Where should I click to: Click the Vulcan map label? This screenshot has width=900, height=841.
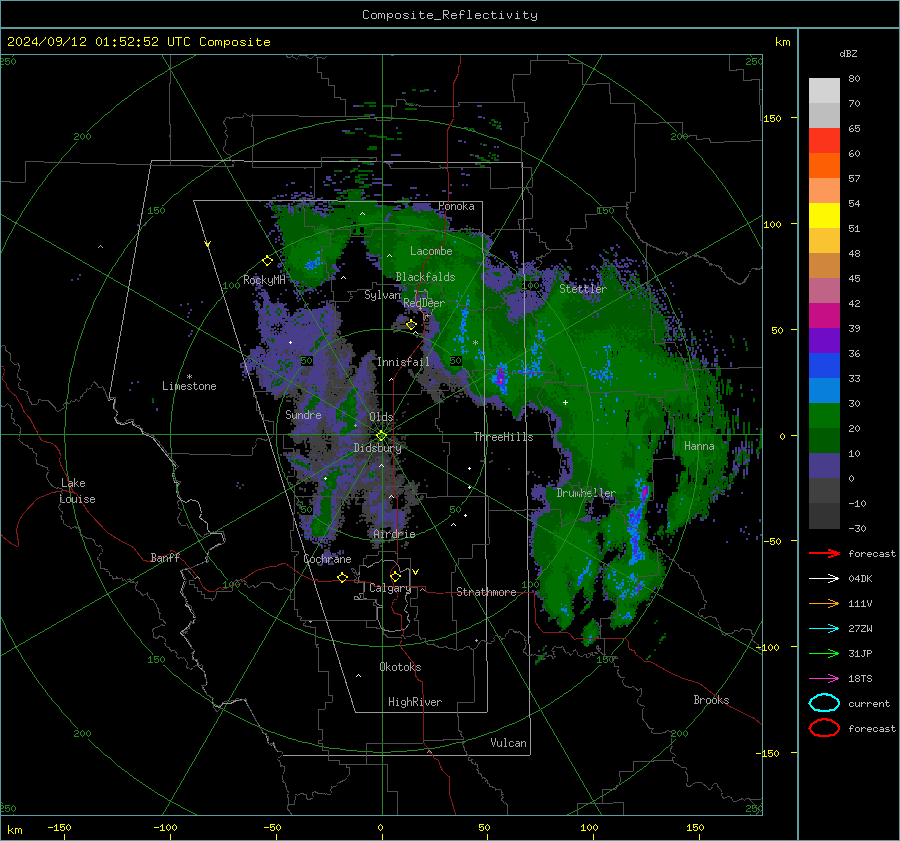pos(508,743)
